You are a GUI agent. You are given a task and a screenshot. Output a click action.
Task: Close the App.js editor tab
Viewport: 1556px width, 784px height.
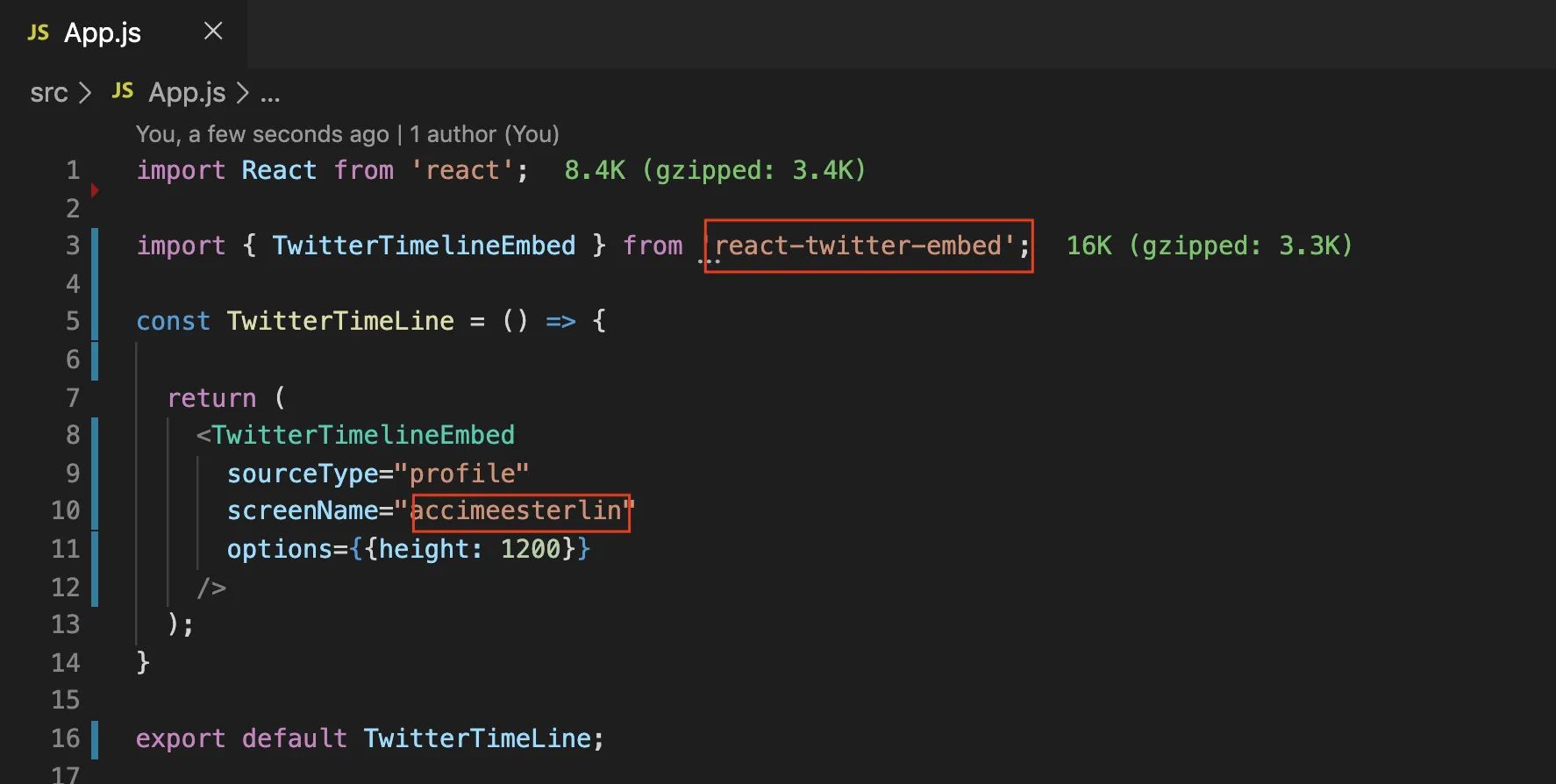[x=213, y=32]
